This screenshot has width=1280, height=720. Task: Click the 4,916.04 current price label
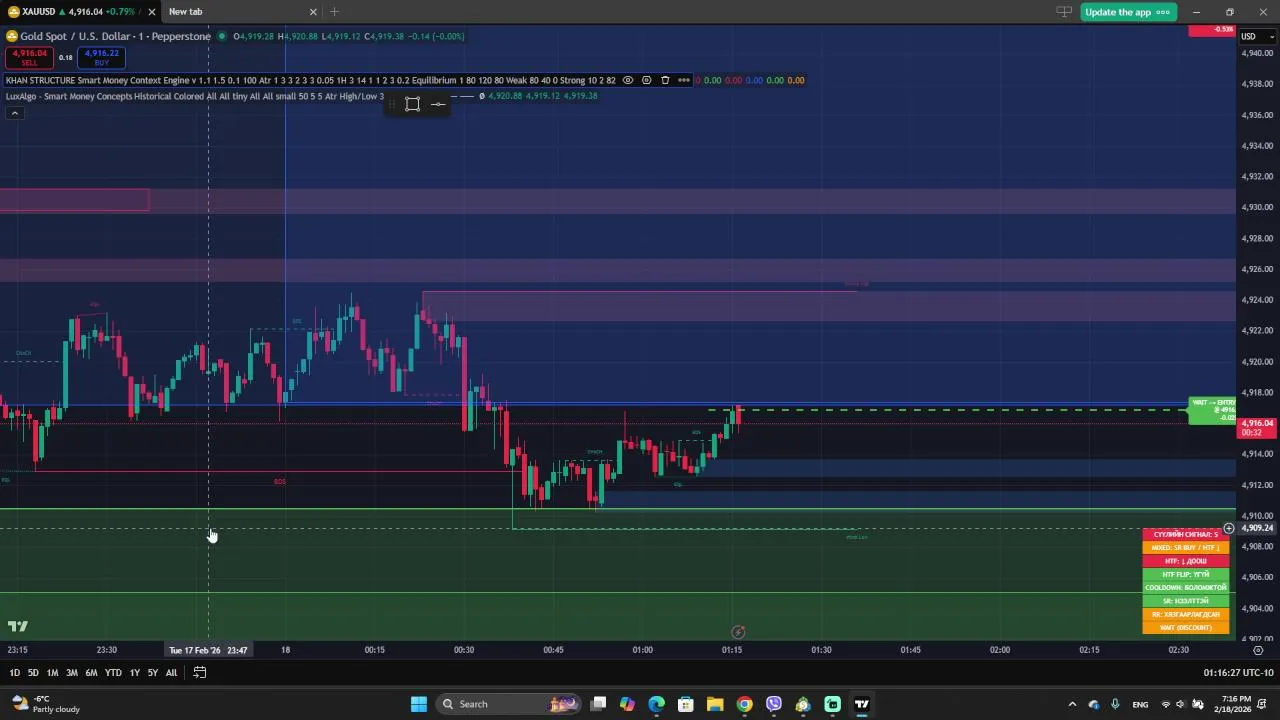click(x=1258, y=427)
